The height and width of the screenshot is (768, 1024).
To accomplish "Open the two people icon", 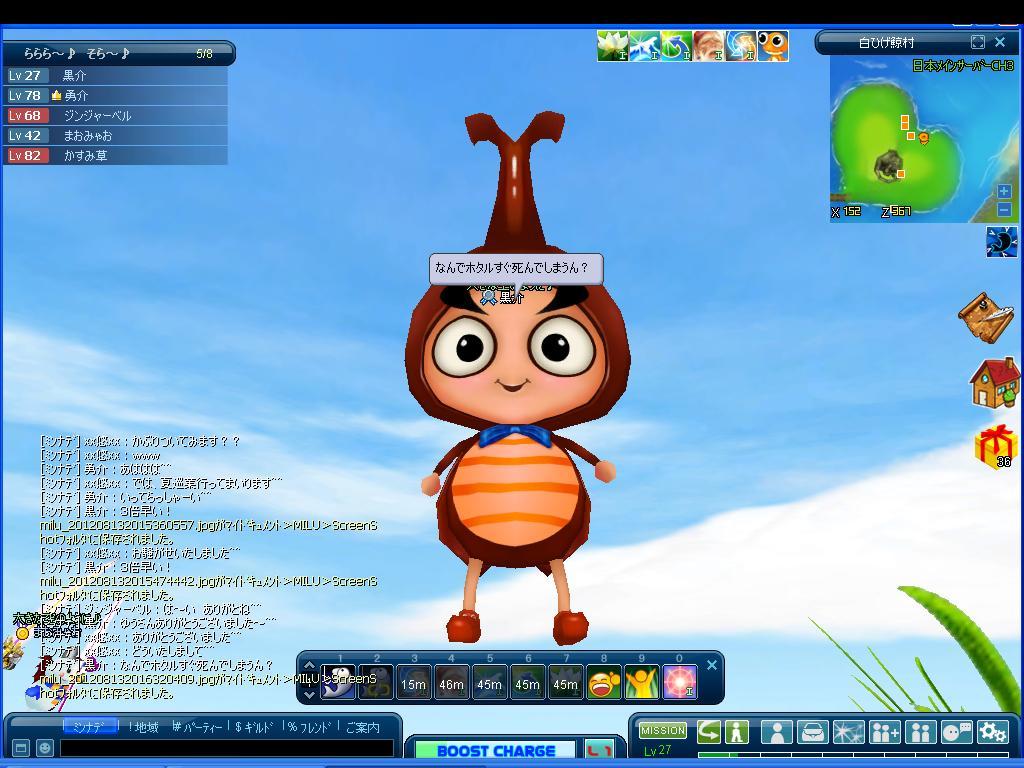I will coord(921,732).
